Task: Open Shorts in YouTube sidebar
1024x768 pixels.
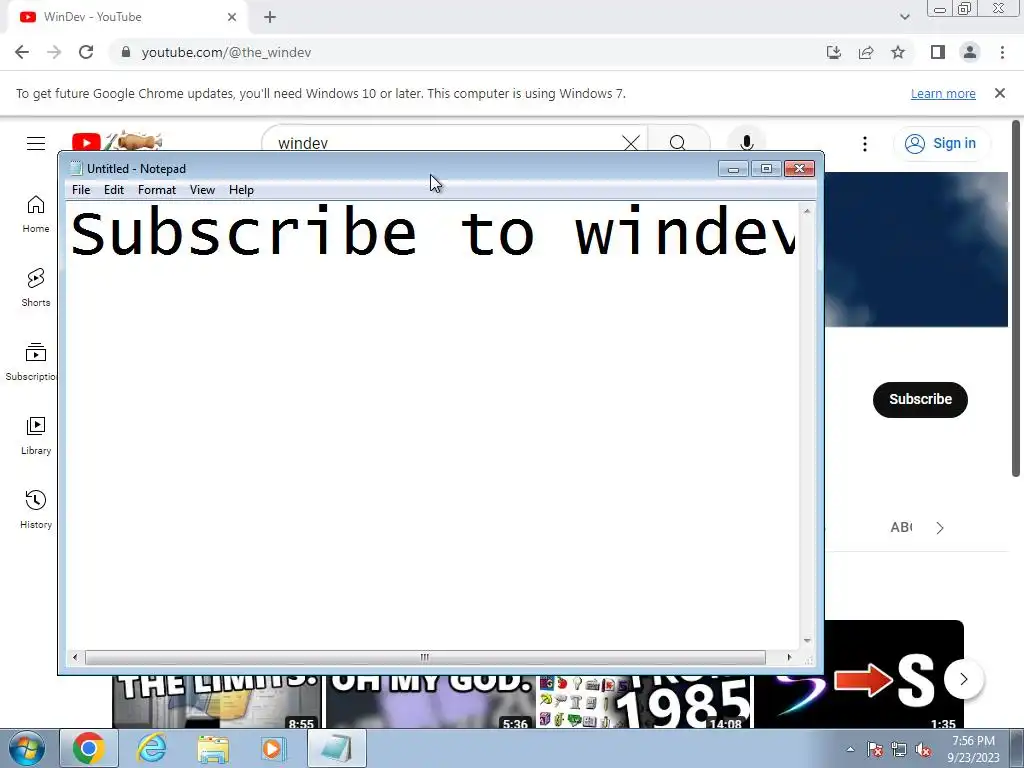Action: [36, 288]
